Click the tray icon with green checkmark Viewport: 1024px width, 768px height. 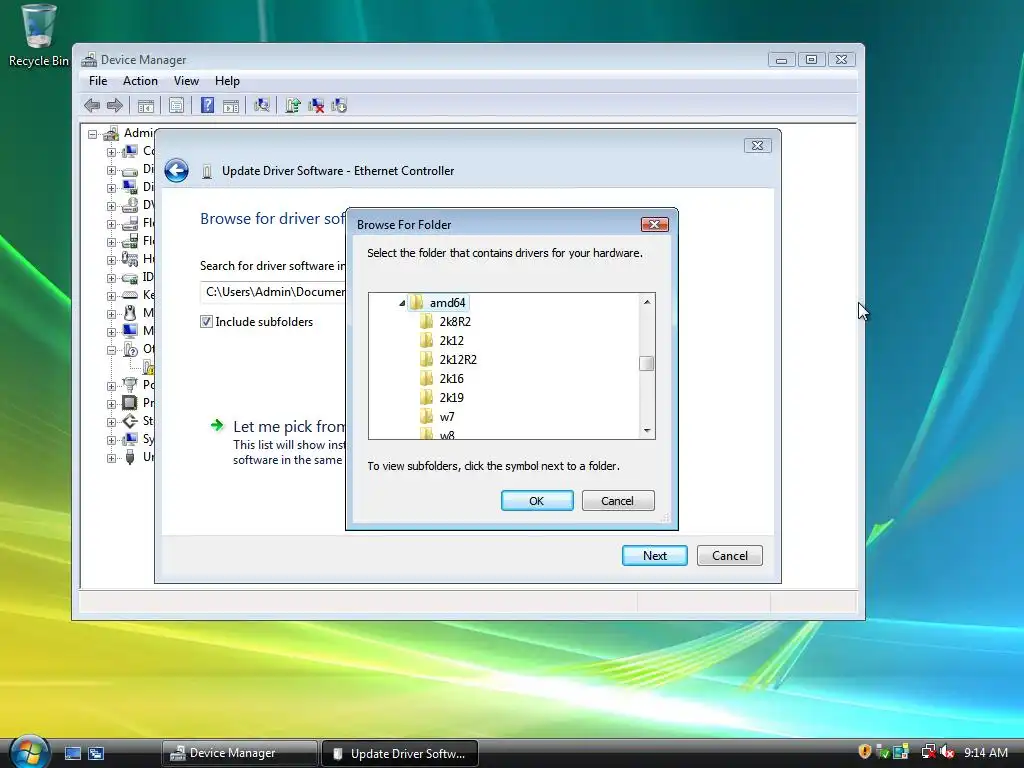883,752
